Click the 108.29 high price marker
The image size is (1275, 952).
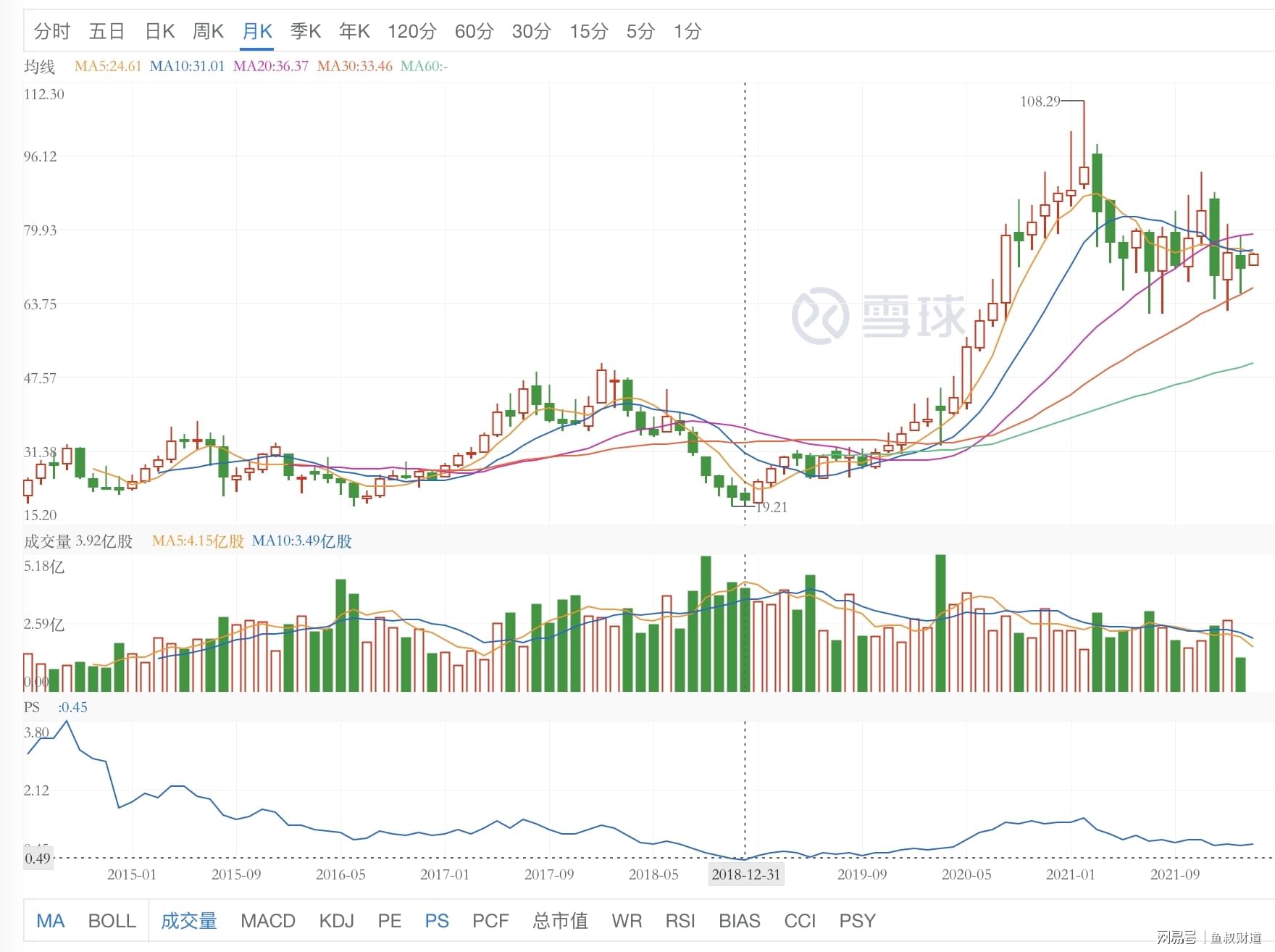(1040, 101)
